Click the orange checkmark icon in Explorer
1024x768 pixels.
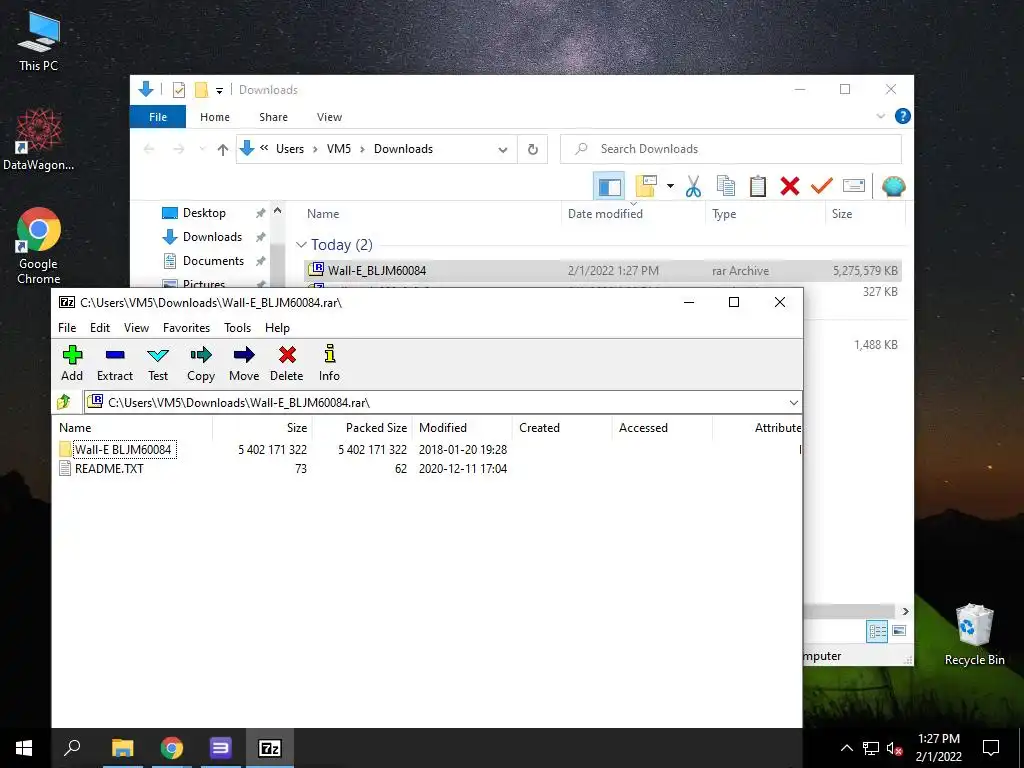822,186
